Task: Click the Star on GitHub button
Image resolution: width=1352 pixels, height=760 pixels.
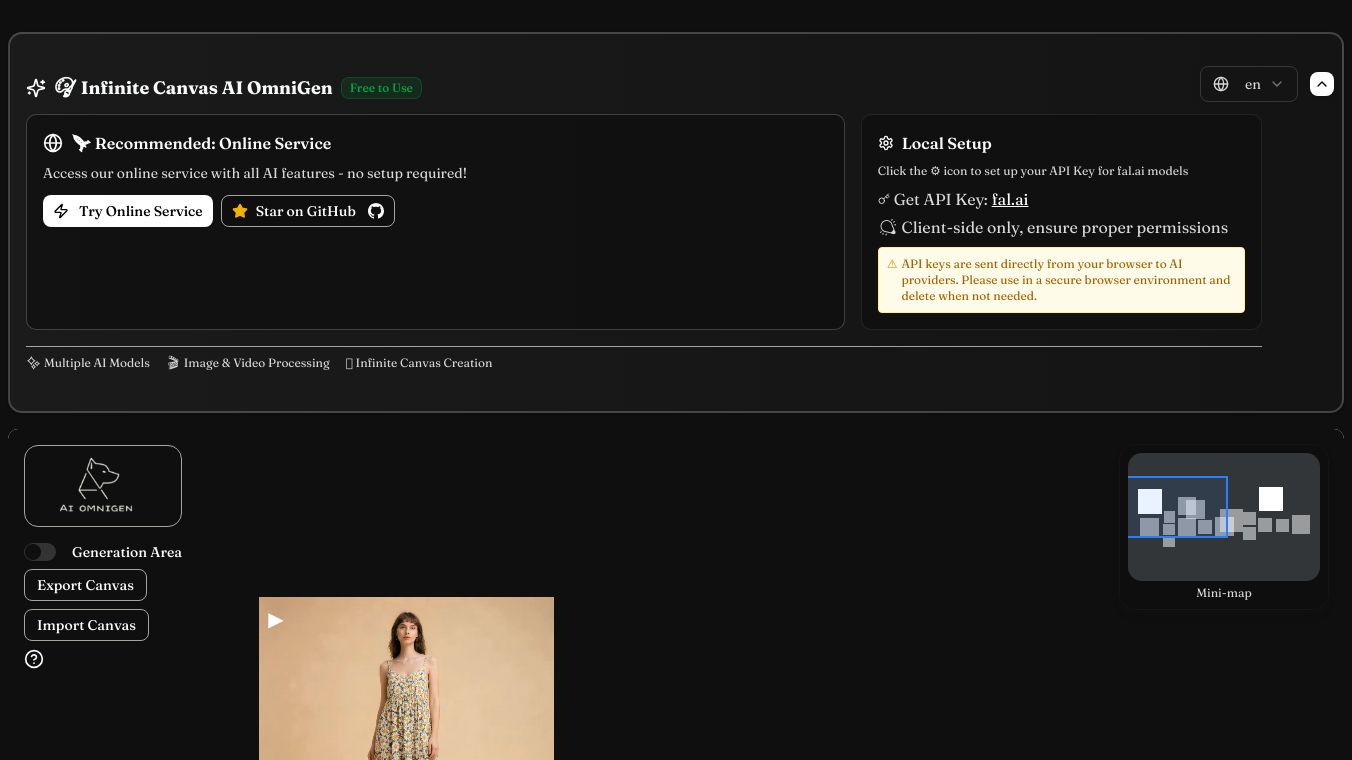Action: (308, 211)
